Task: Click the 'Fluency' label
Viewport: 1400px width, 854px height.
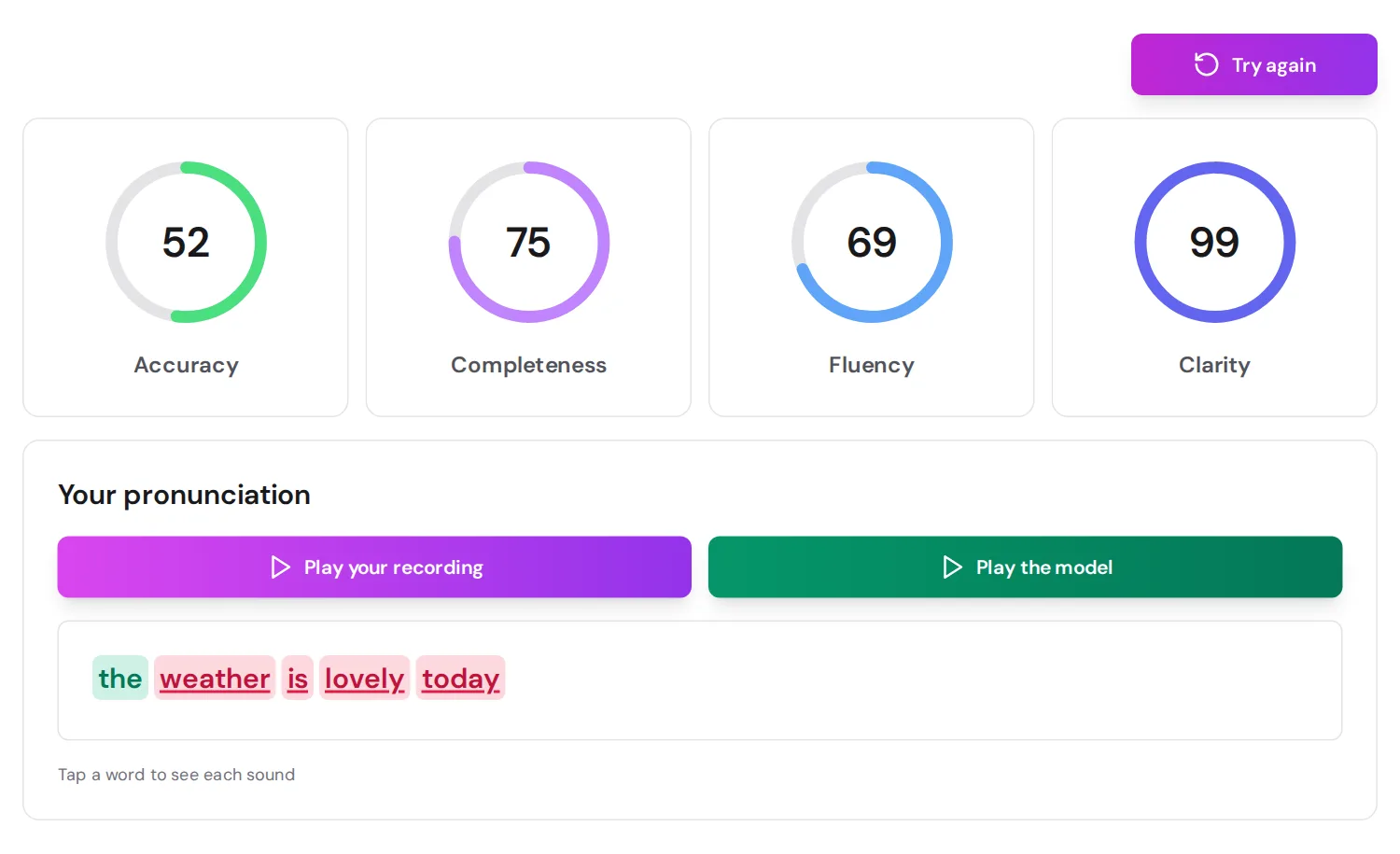Action: pos(872,365)
